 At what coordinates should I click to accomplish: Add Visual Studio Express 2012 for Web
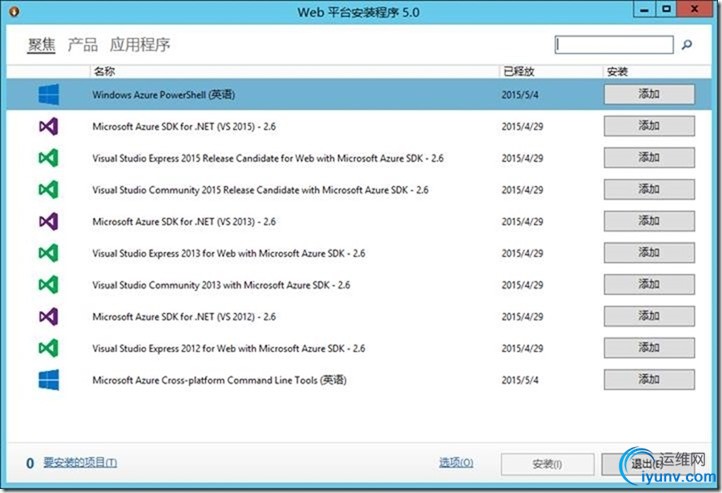pos(649,348)
